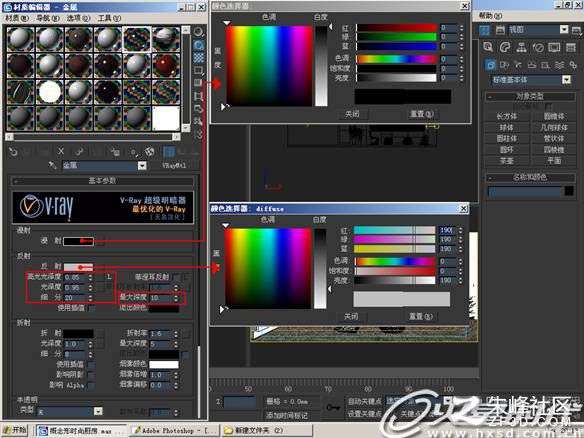
Task: Select the Lights category icon in Create panel
Action: (518, 65)
